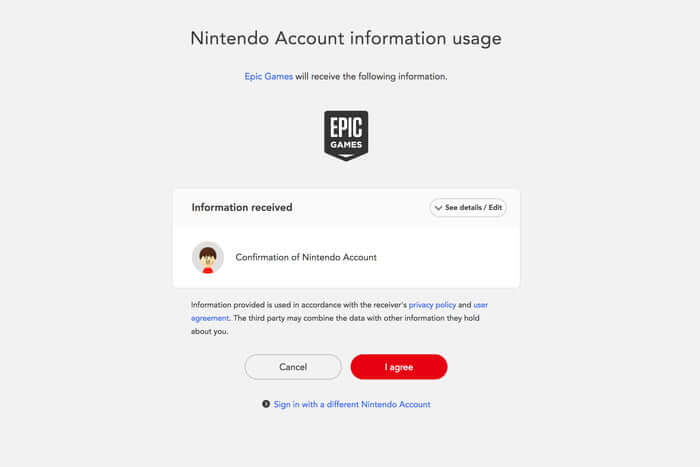
Task: Click the chevron in See details button
Action: pyautogui.click(x=438, y=207)
